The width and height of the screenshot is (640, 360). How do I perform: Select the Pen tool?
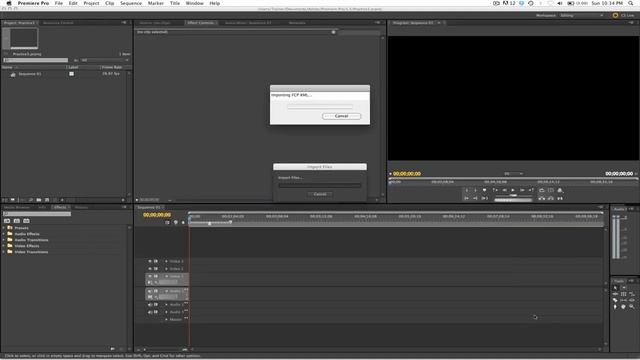(x=615, y=307)
